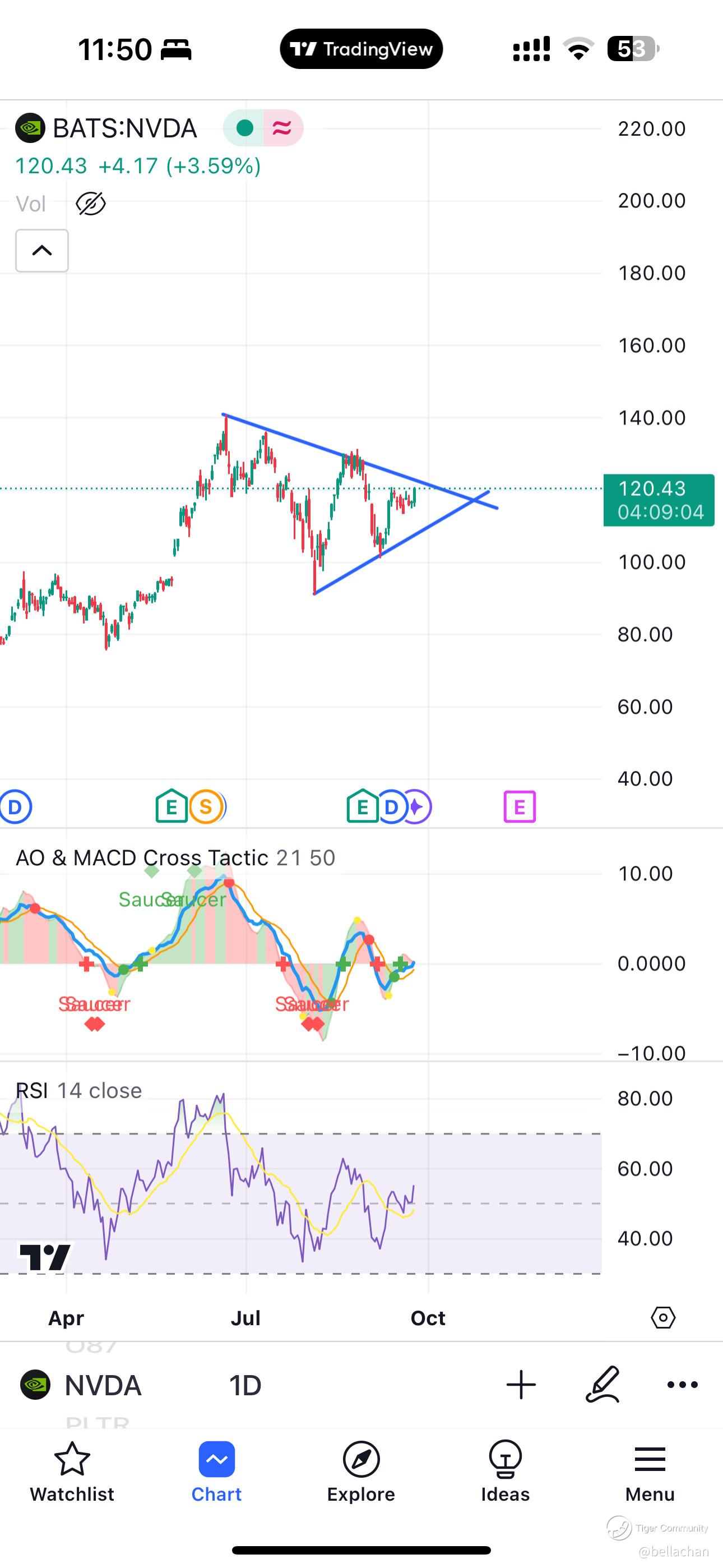Image resolution: width=723 pixels, height=1568 pixels.
Task: Tap the green E marker beside the September D
Action: tap(363, 806)
